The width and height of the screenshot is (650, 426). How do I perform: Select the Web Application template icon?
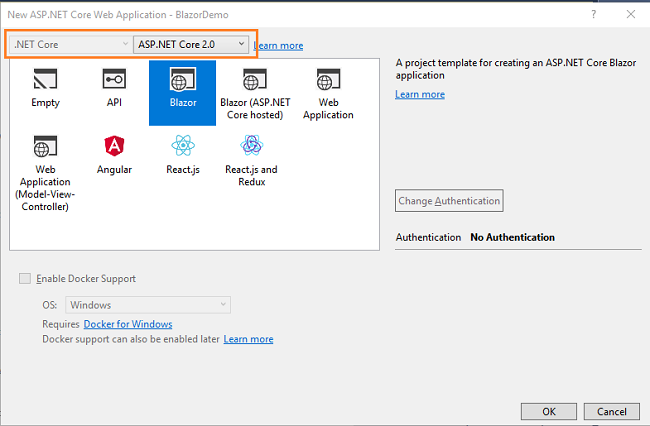(x=328, y=79)
